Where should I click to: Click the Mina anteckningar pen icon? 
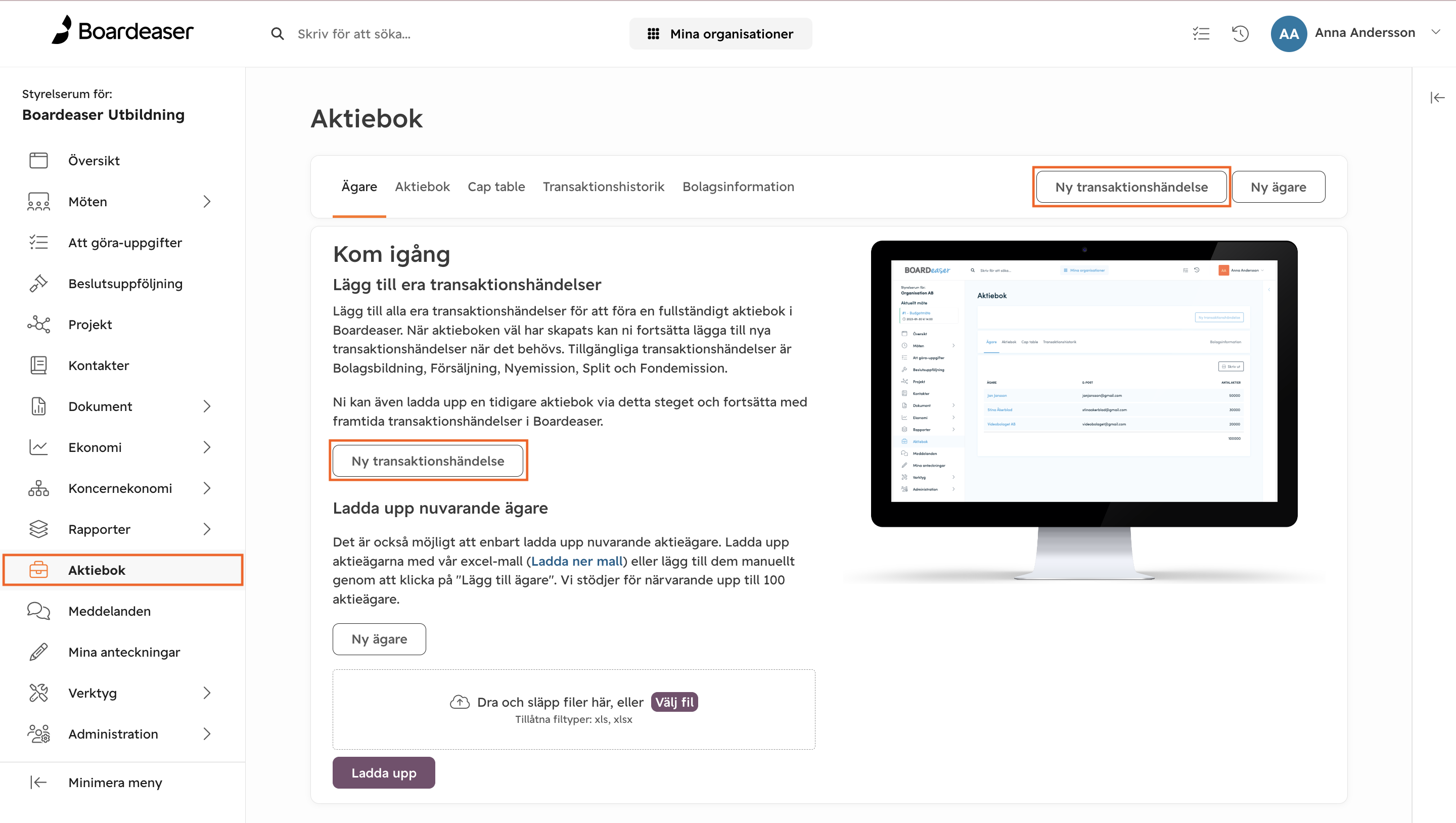[x=38, y=652]
